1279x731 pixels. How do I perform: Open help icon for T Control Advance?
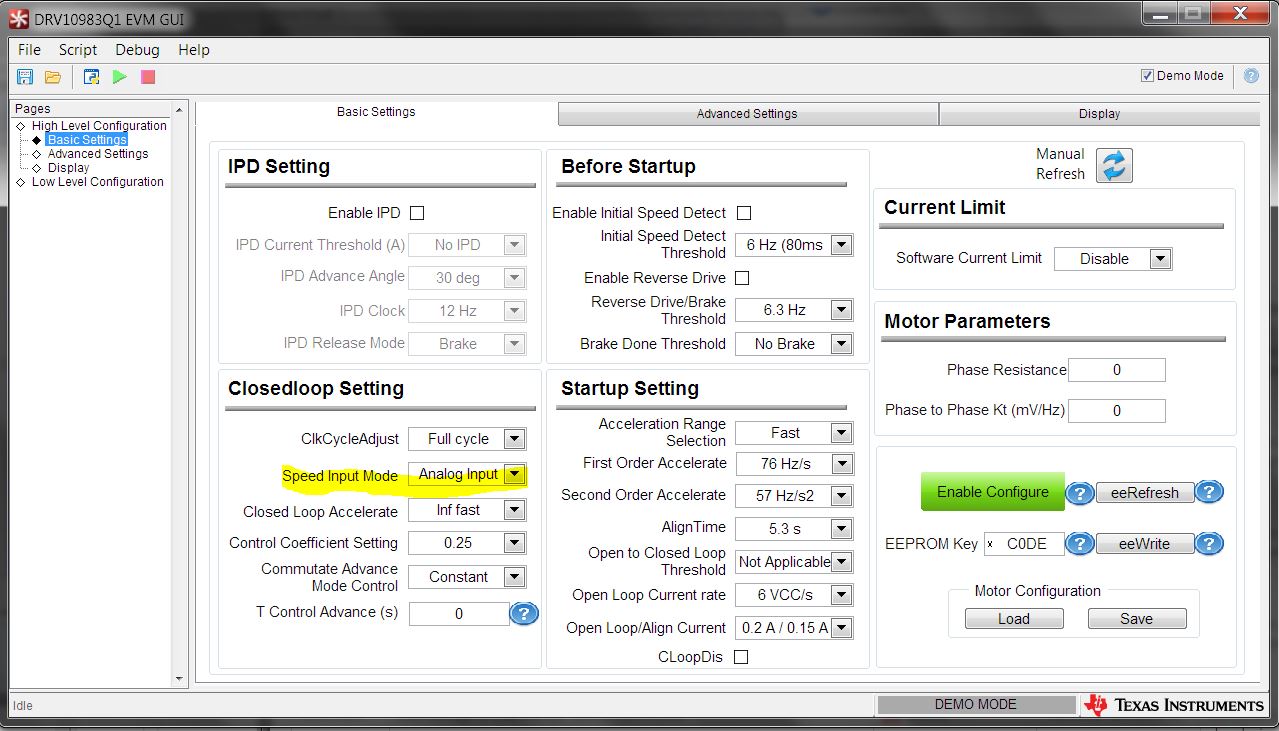point(524,613)
